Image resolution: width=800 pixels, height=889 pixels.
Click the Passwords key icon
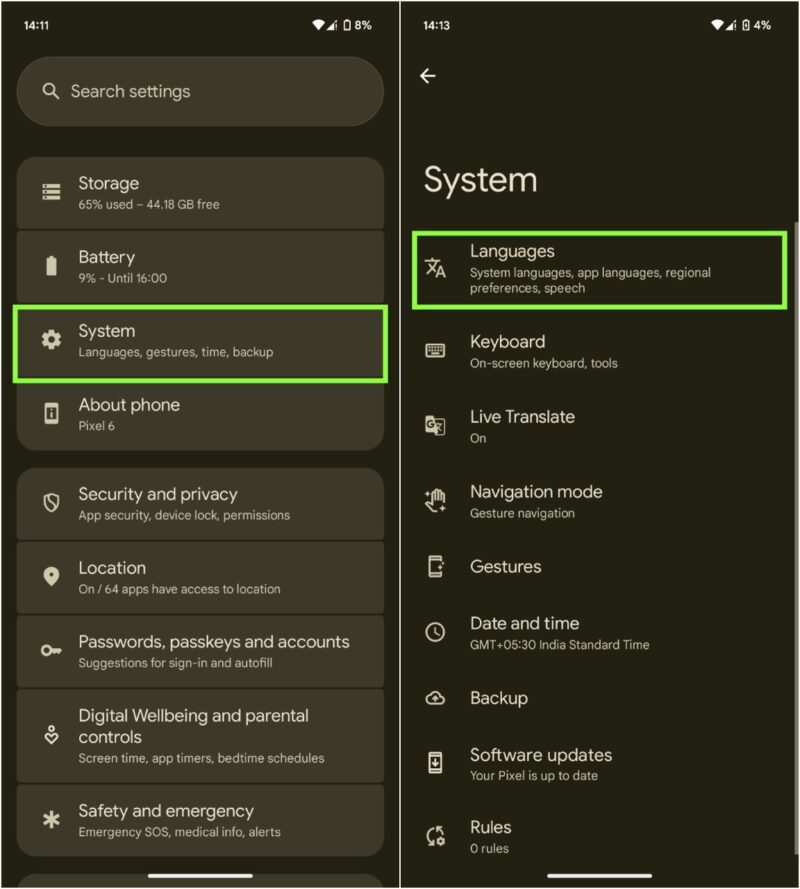click(x=51, y=651)
